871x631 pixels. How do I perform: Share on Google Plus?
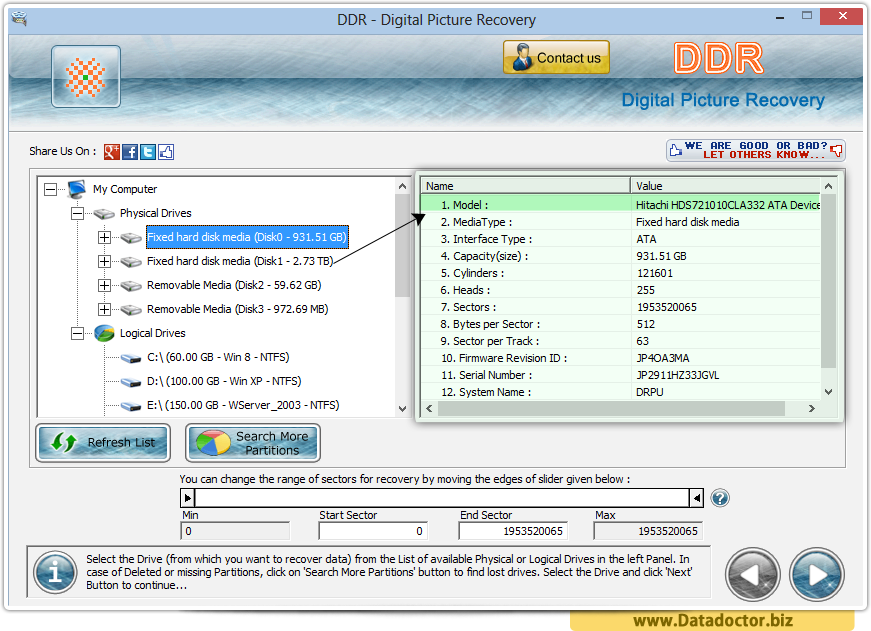point(112,151)
